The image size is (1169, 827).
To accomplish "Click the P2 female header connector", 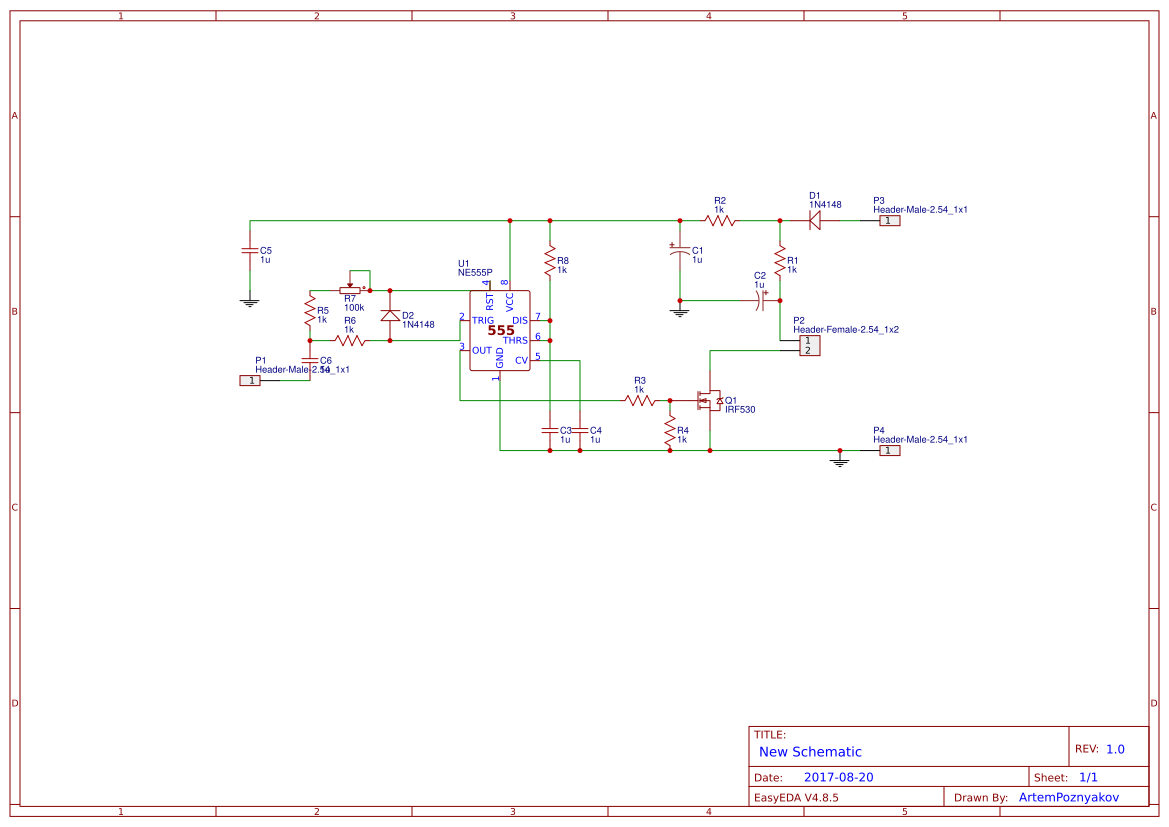I will click(810, 345).
